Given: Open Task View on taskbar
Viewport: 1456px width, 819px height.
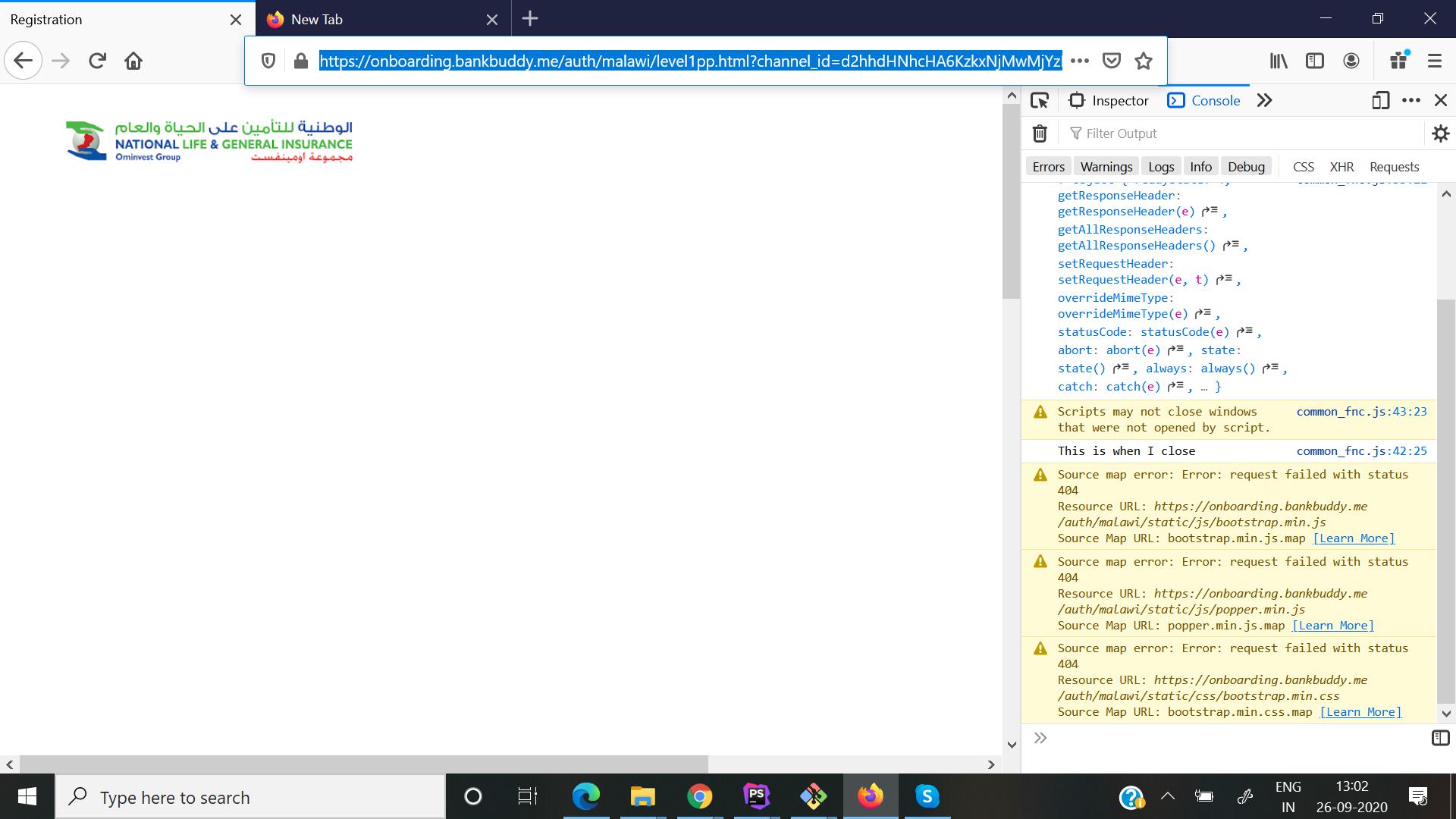Looking at the screenshot, I should coord(527,796).
